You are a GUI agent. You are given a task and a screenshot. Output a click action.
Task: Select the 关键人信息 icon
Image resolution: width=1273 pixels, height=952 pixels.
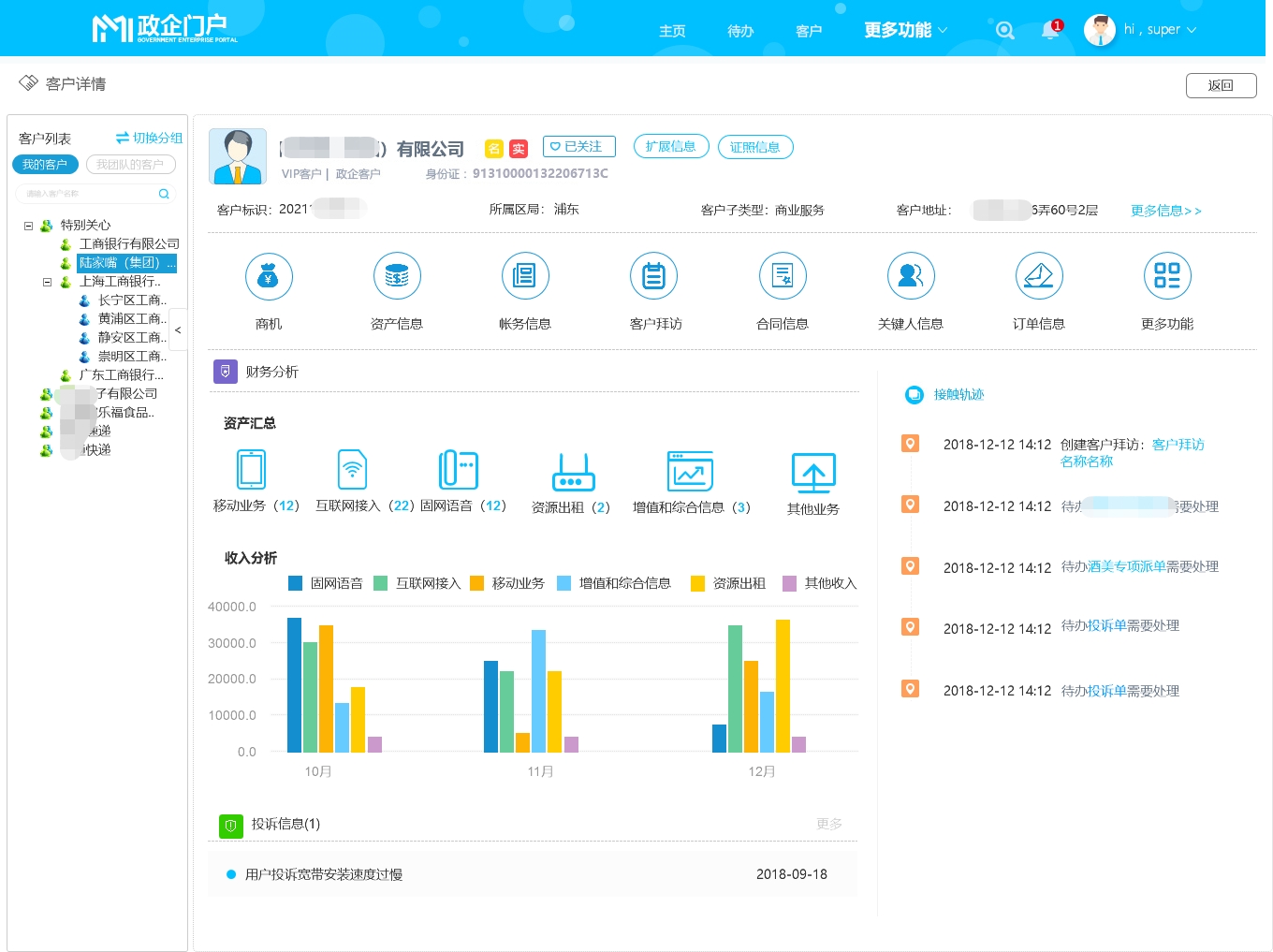(910, 276)
